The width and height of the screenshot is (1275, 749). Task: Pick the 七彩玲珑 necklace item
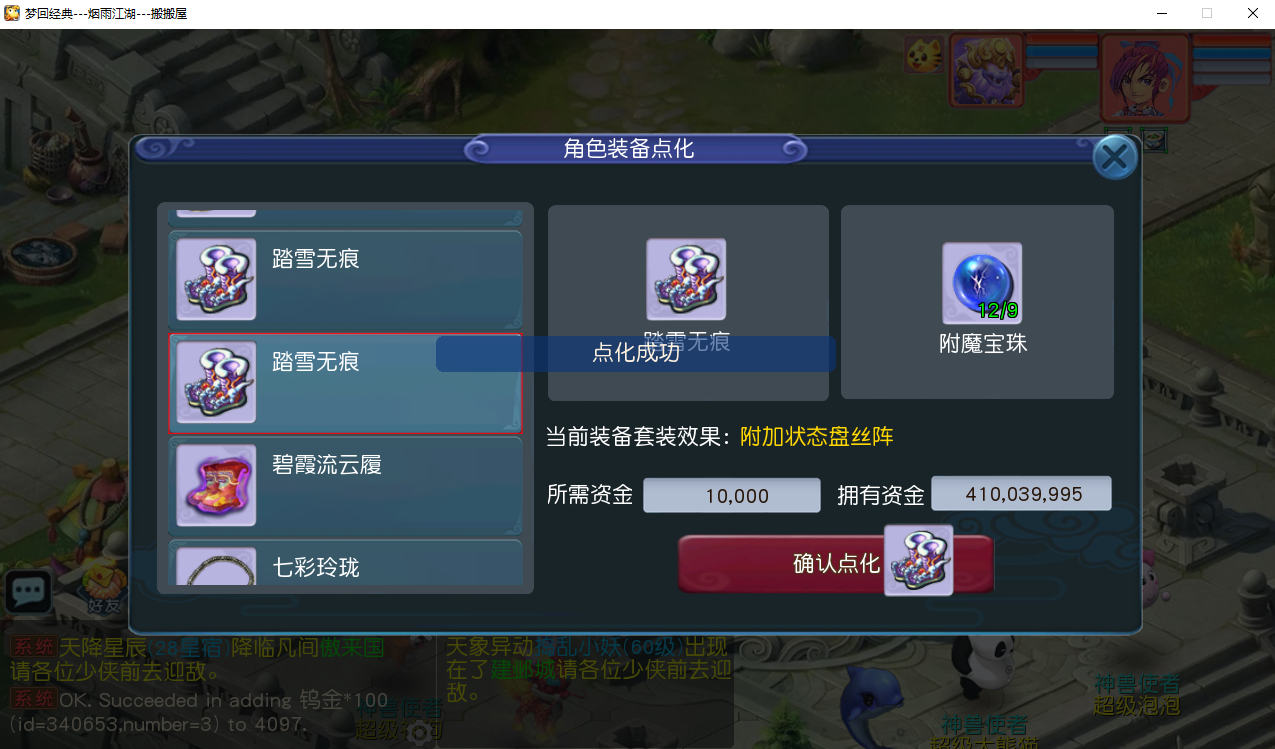click(345, 564)
